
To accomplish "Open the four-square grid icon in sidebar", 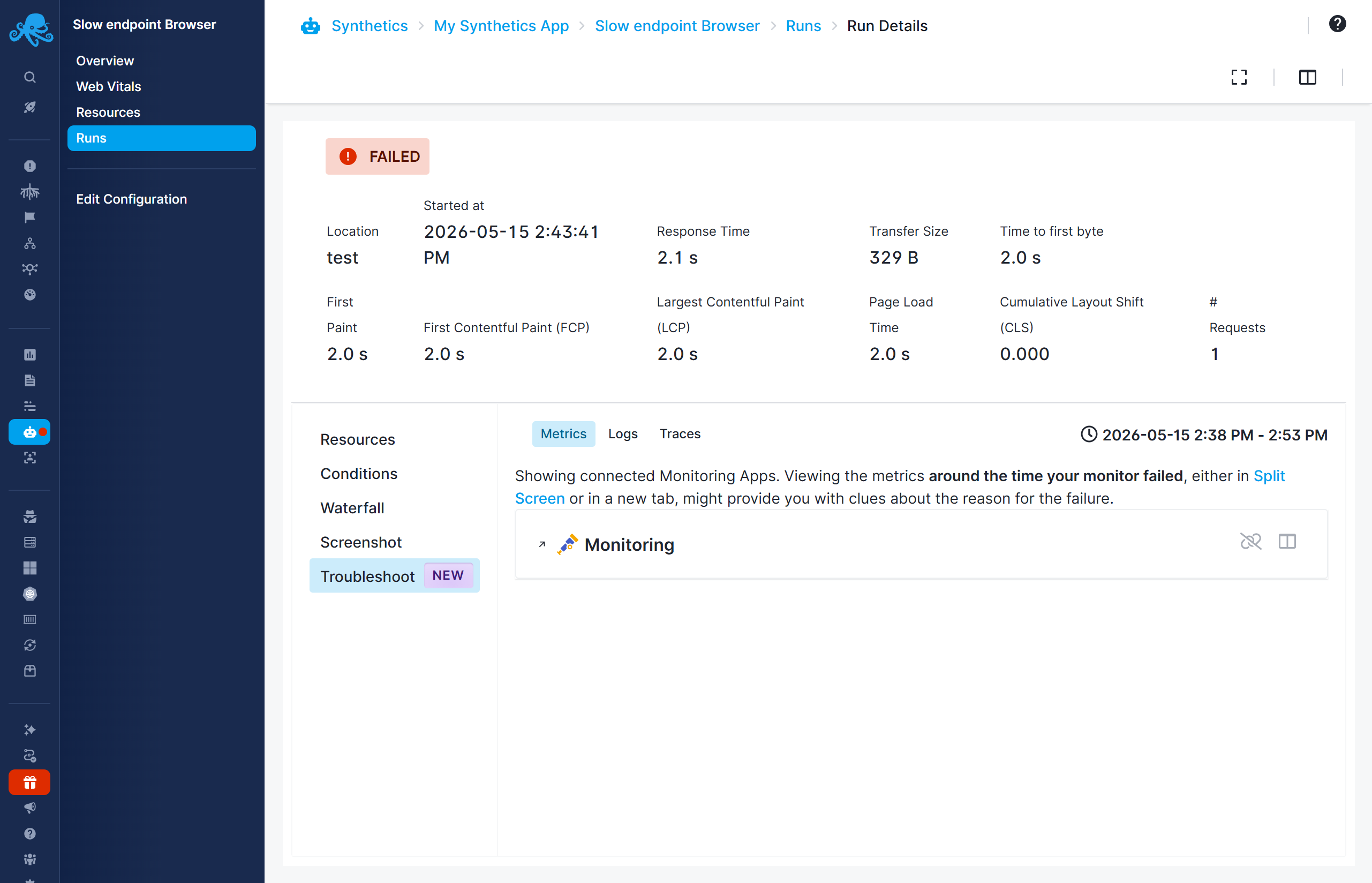I will pyautogui.click(x=30, y=568).
